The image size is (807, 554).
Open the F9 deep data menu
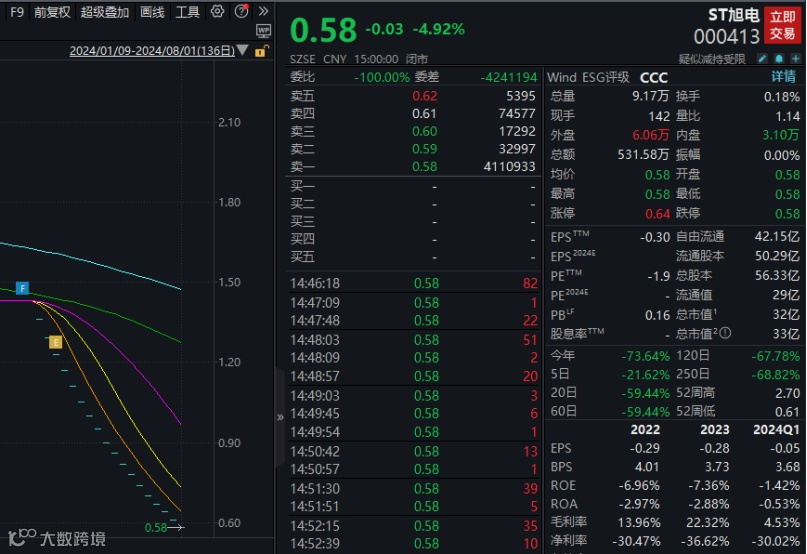[17, 12]
